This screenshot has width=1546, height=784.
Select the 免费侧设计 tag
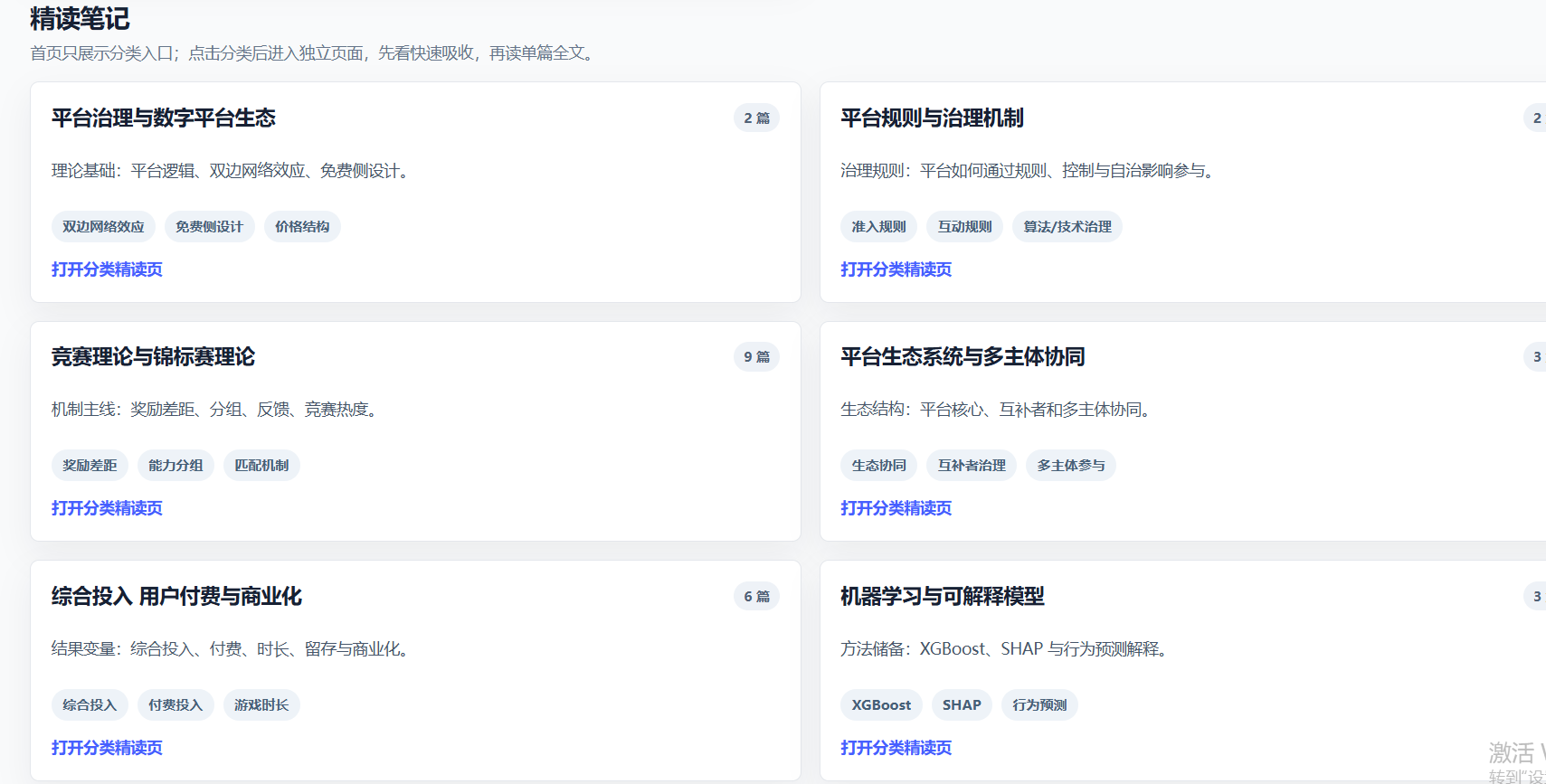coord(209,226)
